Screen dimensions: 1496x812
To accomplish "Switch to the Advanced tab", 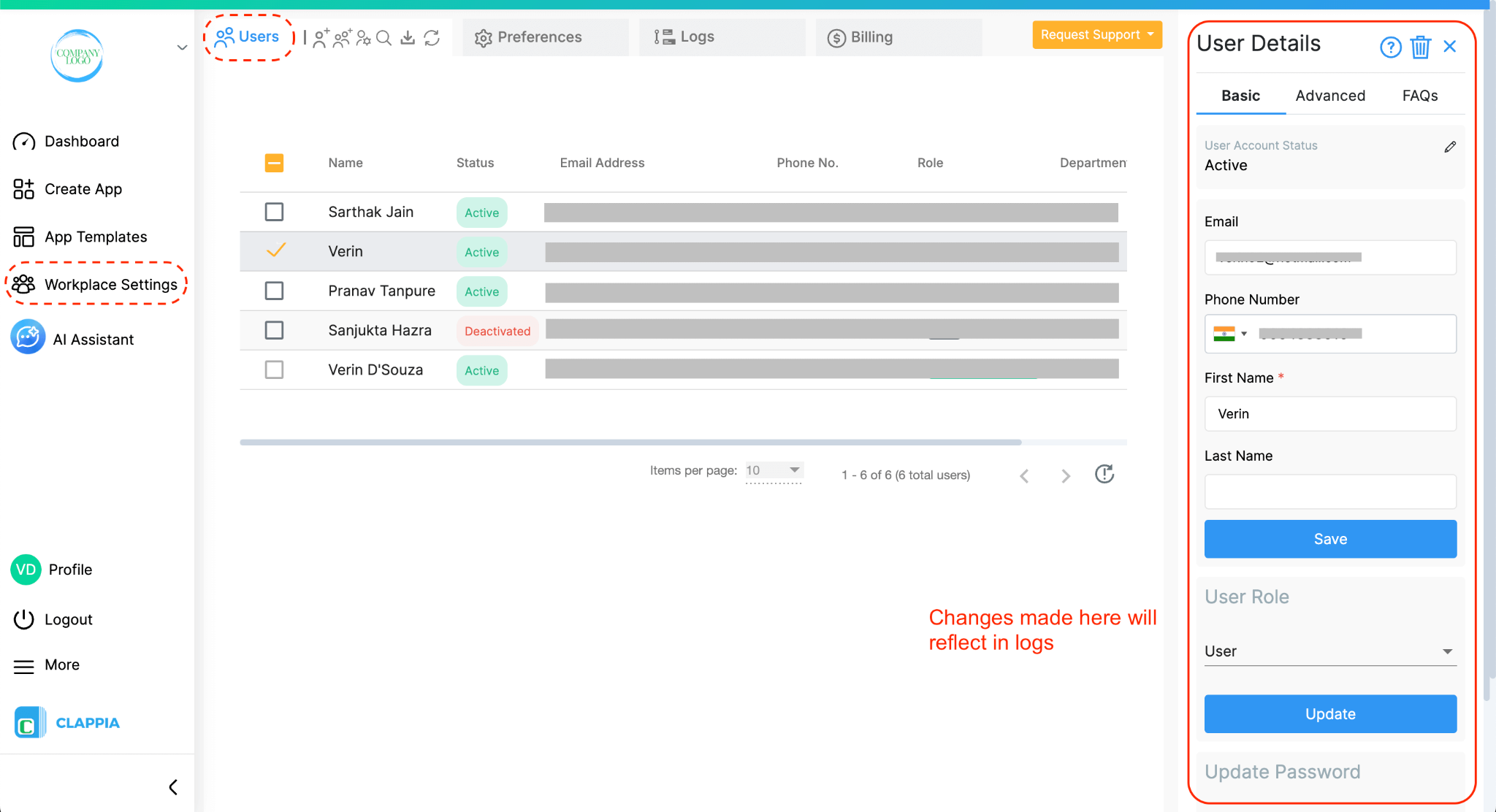I will (1329, 96).
